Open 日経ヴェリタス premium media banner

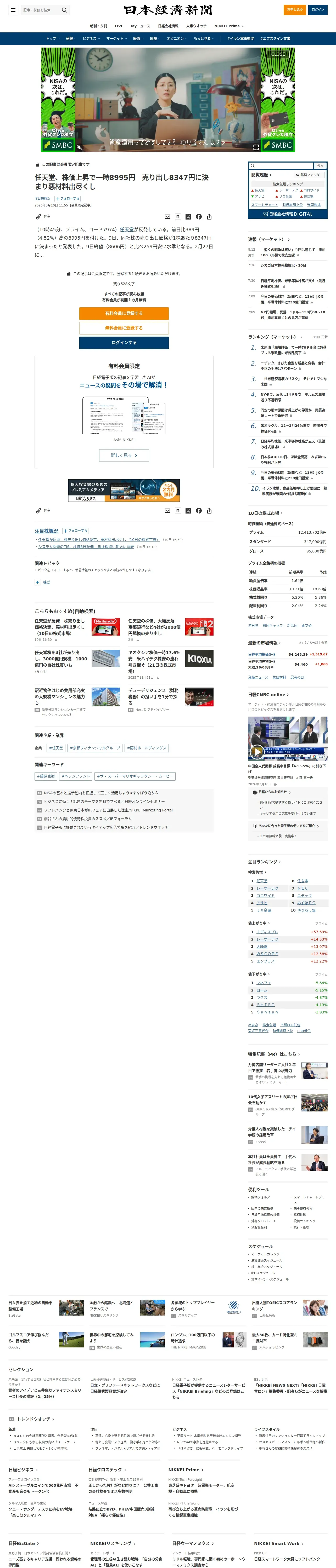click(124, 490)
